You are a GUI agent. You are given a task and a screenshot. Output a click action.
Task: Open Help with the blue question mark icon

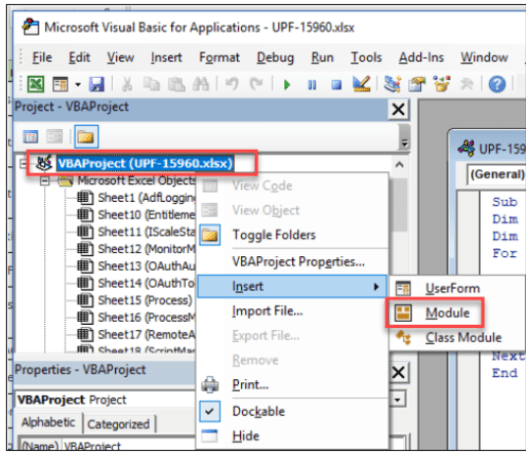pos(497,84)
